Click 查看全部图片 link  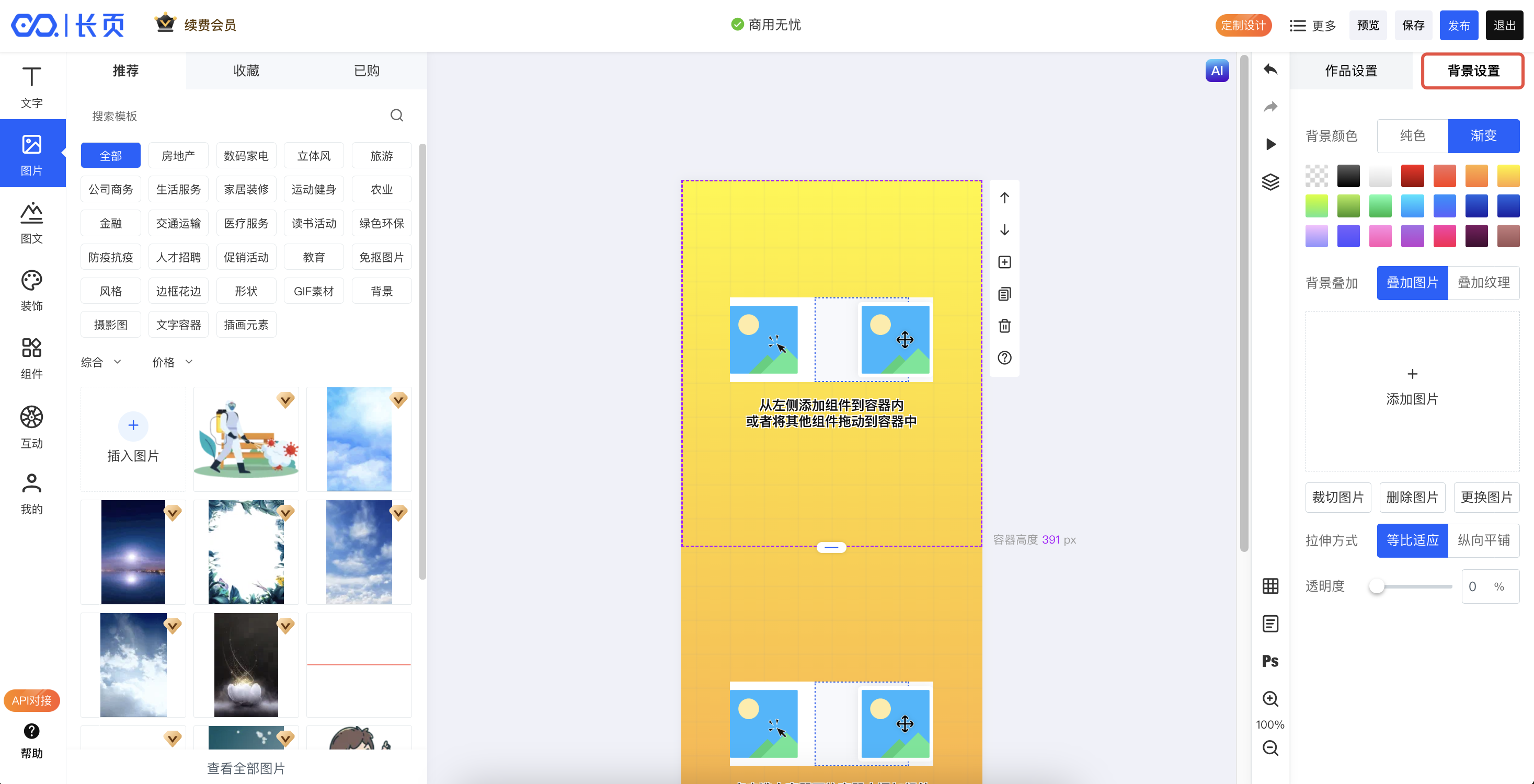[x=245, y=768]
